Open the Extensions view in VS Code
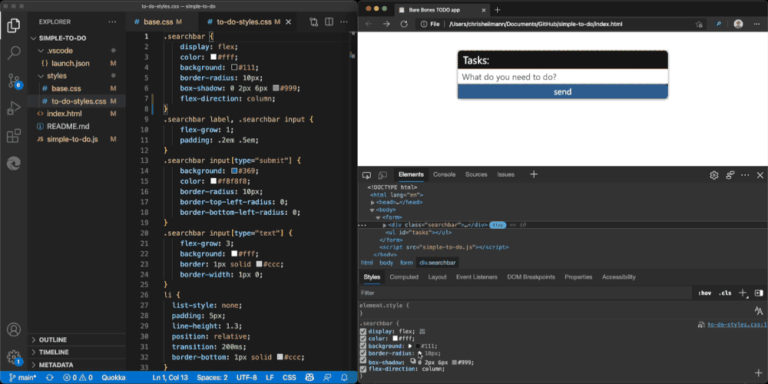The width and height of the screenshot is (768, 384). coord(14,136)
